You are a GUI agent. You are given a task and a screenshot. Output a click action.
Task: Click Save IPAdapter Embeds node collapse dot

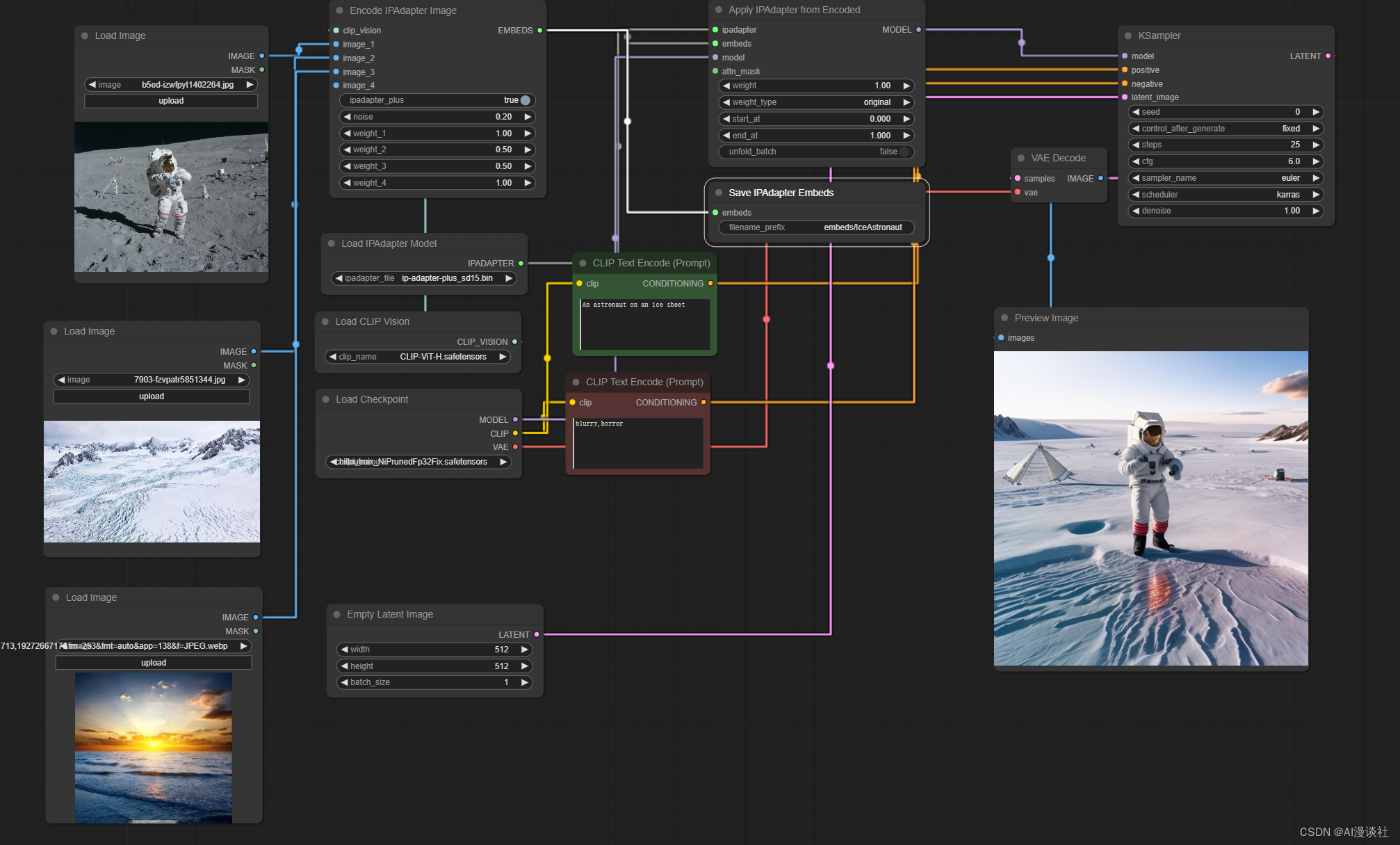[x=718, y=193]
